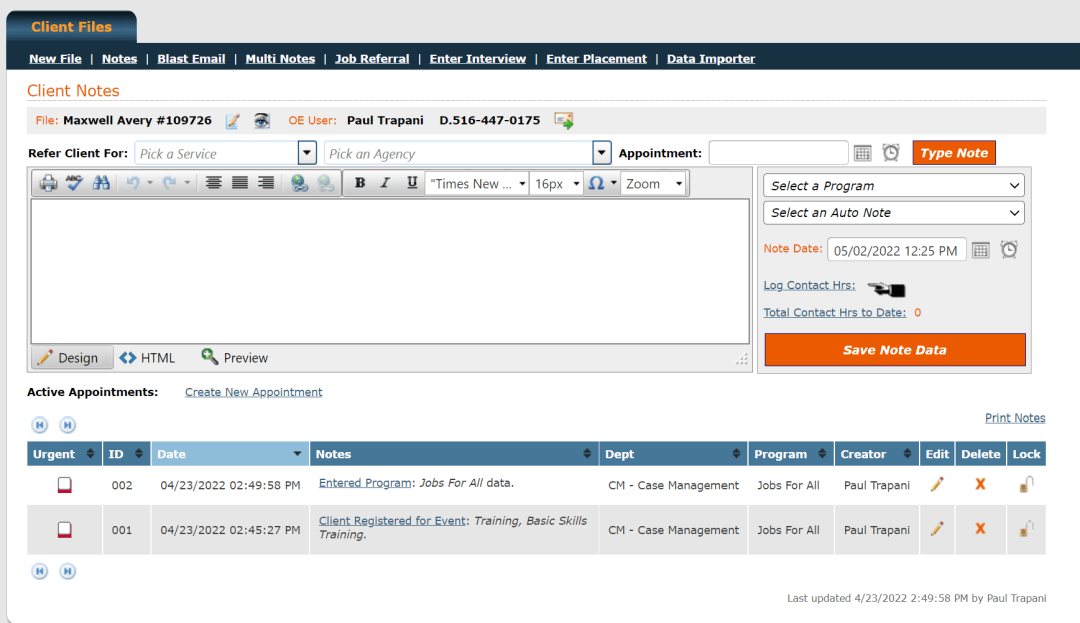The height and width of the screenshot is (623, 1080).
Task: Run the spell check tool
Action: (x=74, y=183)
